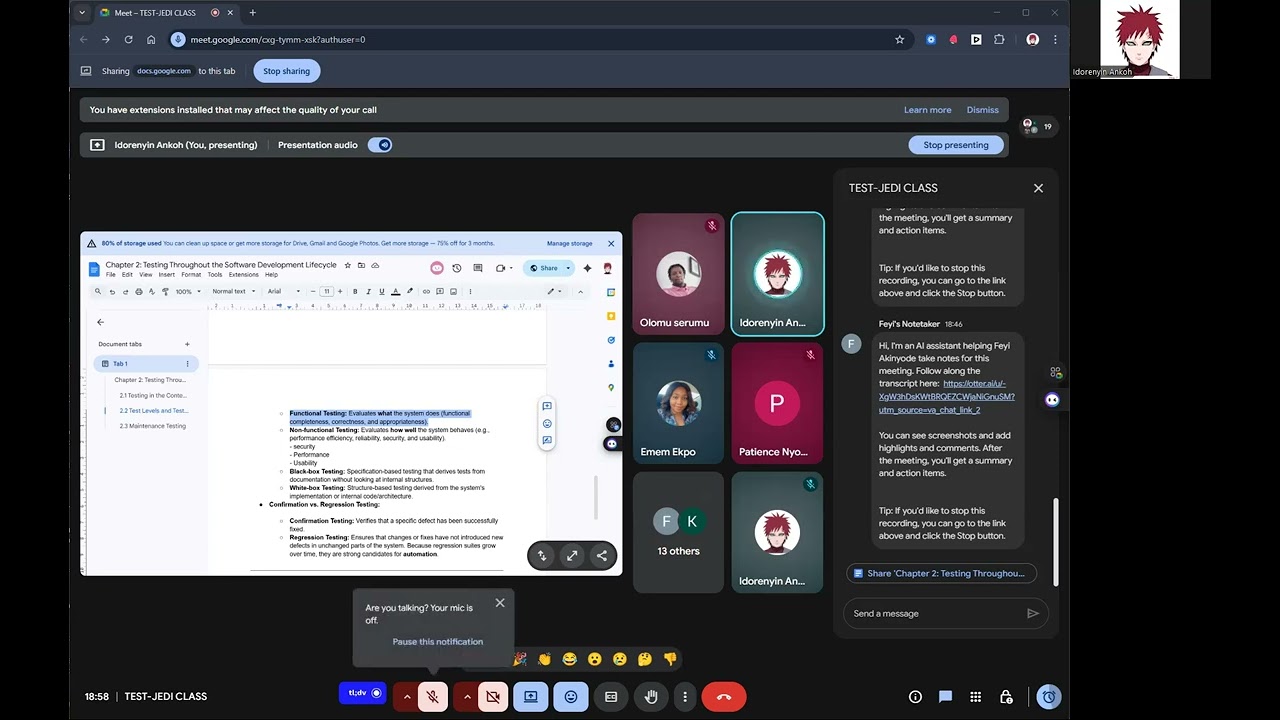Toggle captions in the Meet control bar
This screenshot has width=1280, height=720.
point(611,696)
